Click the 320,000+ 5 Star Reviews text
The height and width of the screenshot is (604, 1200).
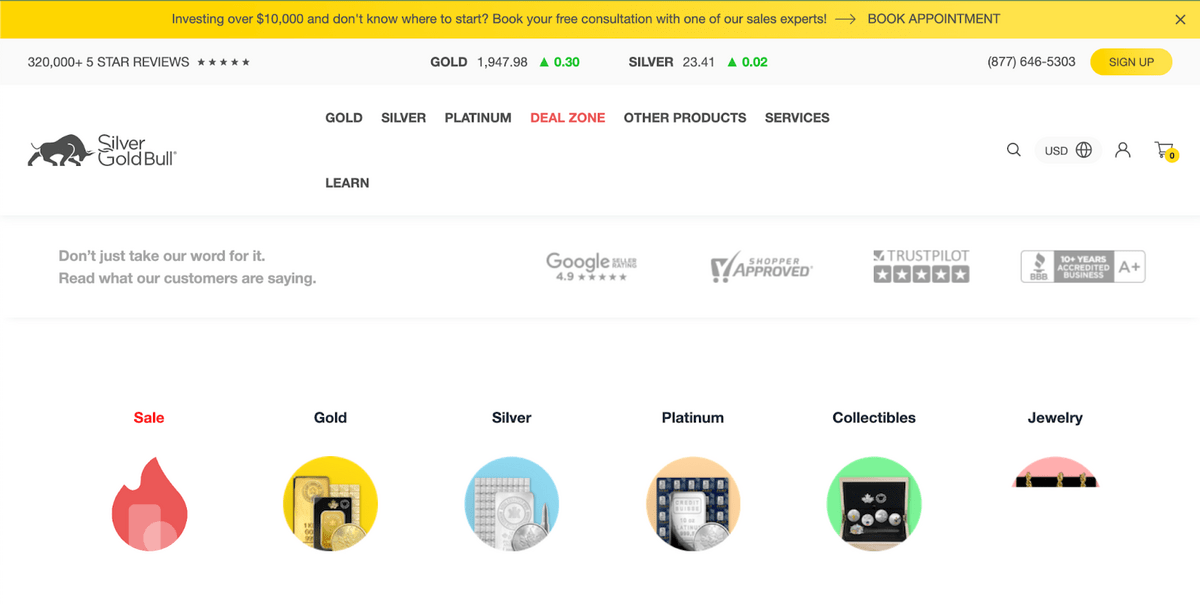[108, 62]
